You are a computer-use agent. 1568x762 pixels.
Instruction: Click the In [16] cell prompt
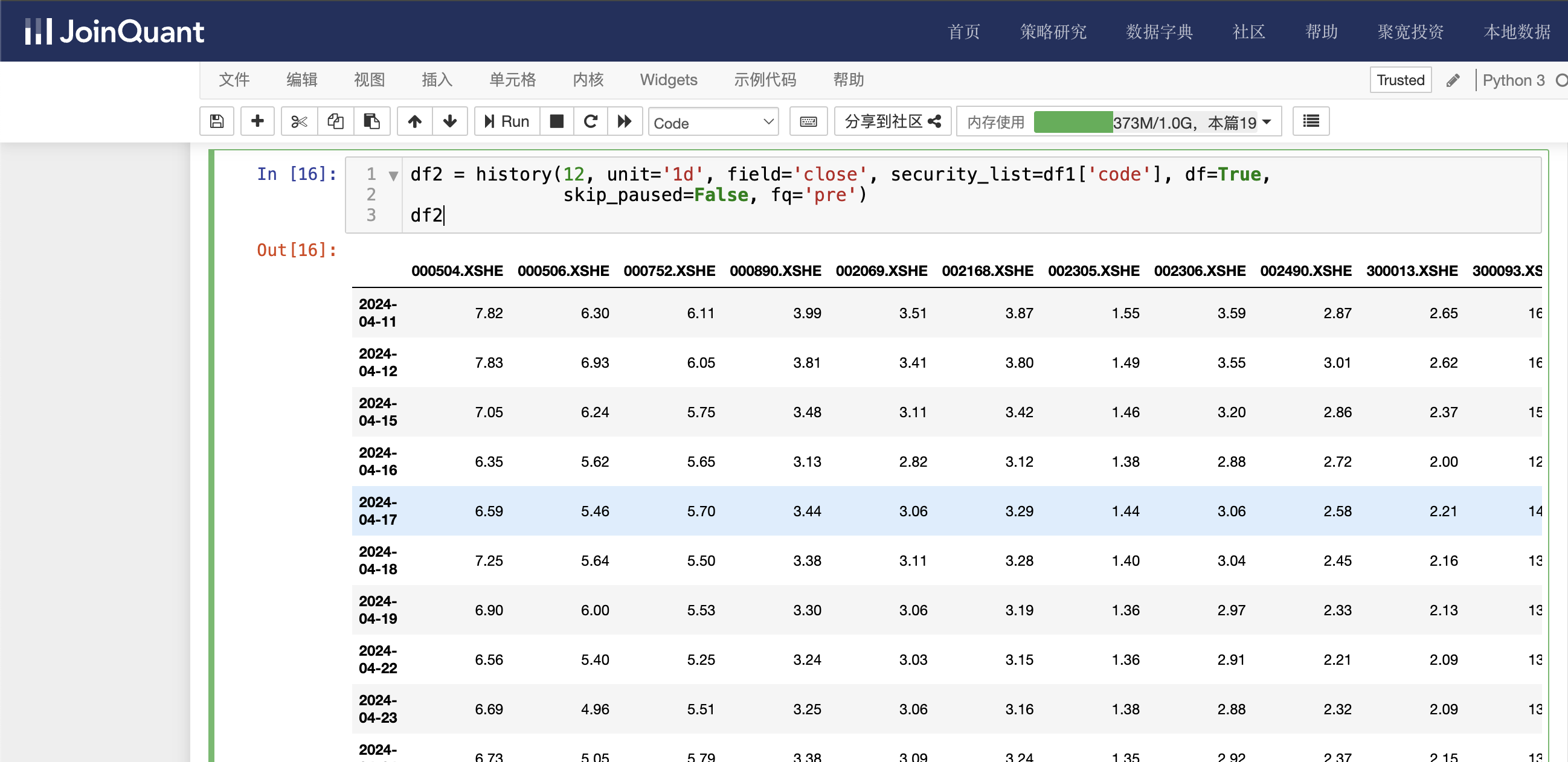[x=297, y=174]
